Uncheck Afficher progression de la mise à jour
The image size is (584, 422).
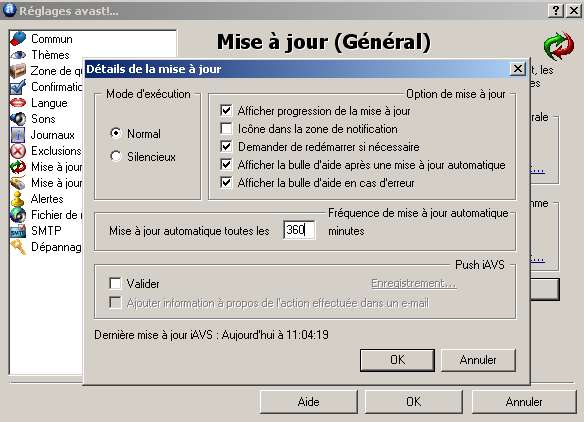[x=226, y=110]
